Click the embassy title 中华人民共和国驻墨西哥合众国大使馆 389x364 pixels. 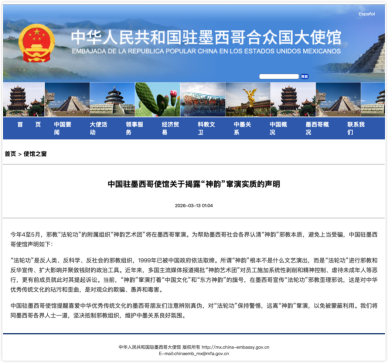click(206, 37)
